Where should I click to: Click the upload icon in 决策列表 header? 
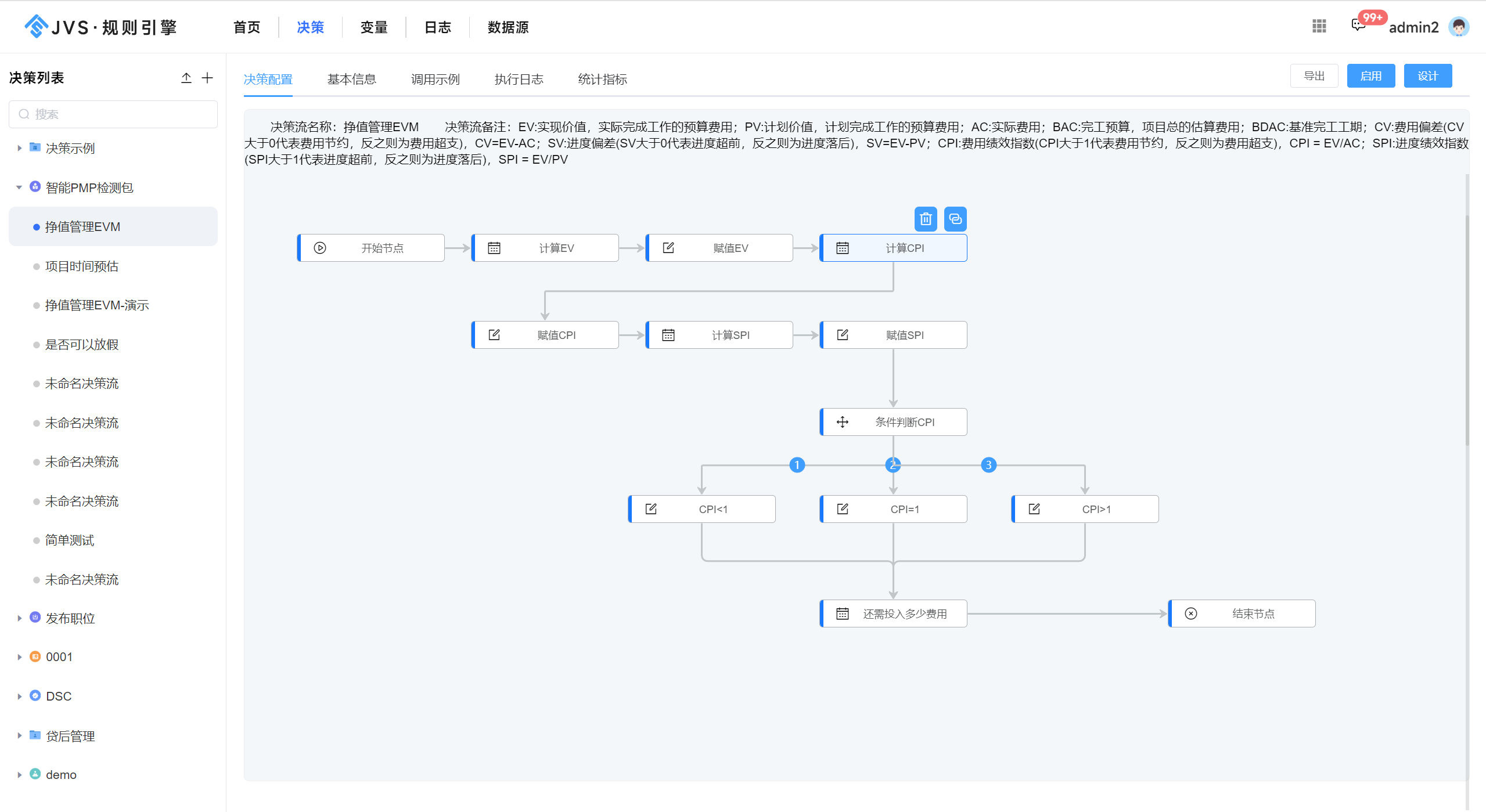(186, 78)
